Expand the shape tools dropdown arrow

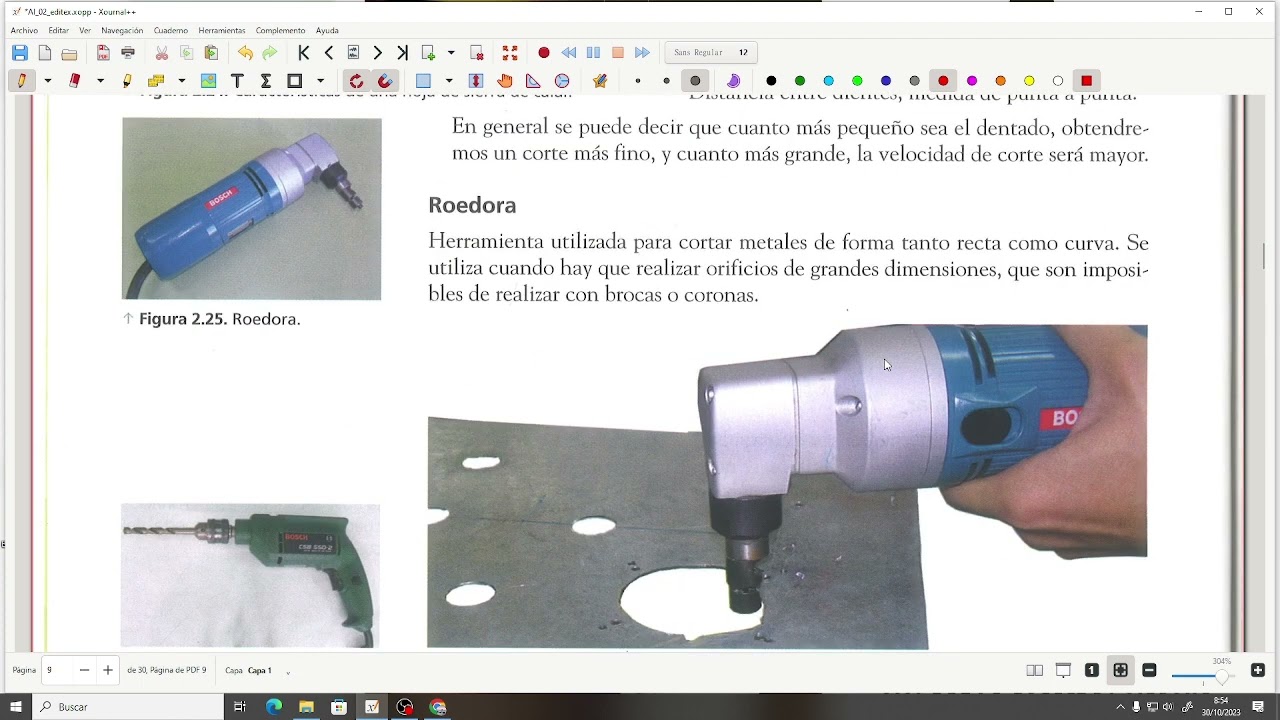320,81
